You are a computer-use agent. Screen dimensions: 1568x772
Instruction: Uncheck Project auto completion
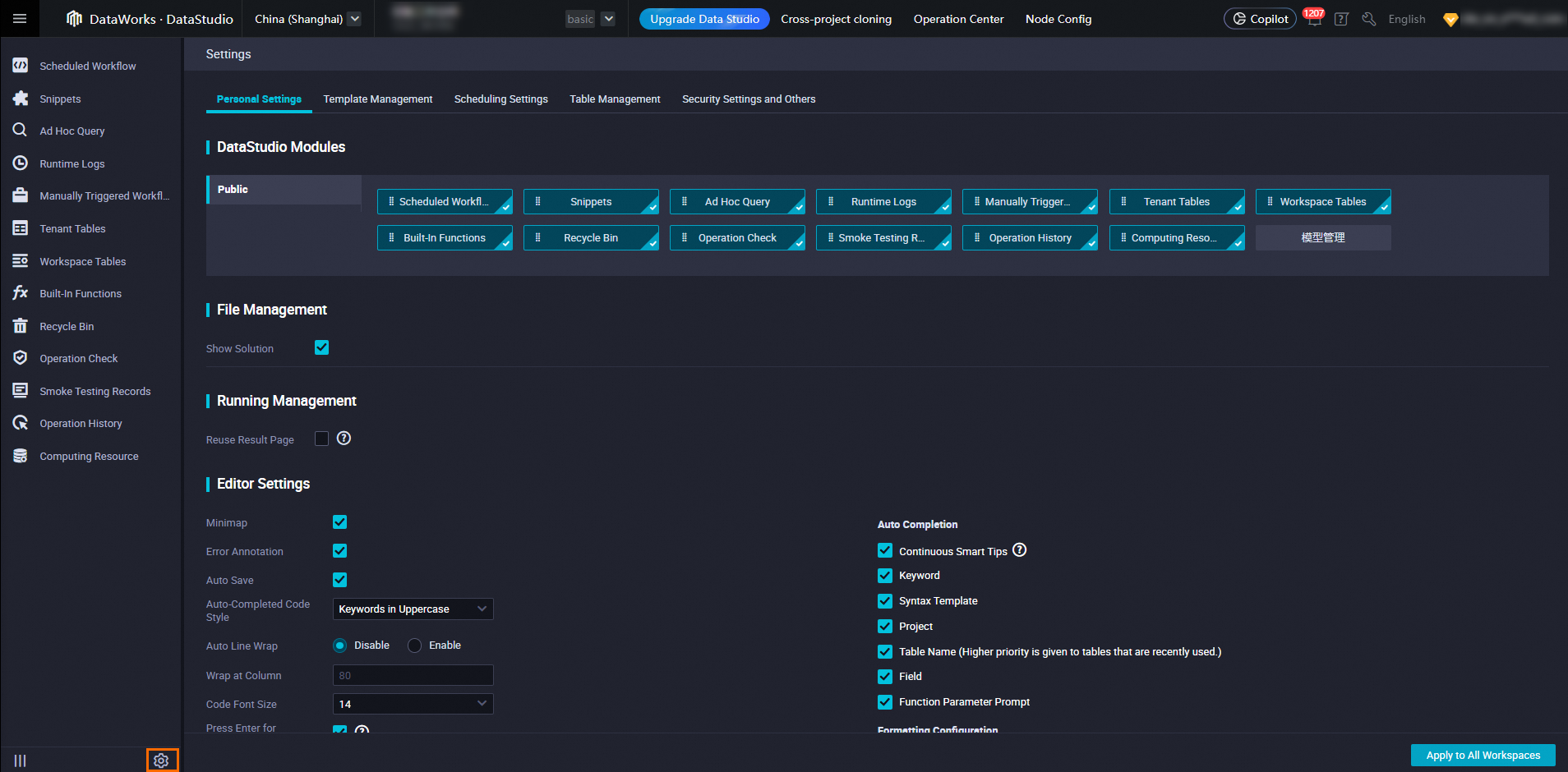coord(885,626)
